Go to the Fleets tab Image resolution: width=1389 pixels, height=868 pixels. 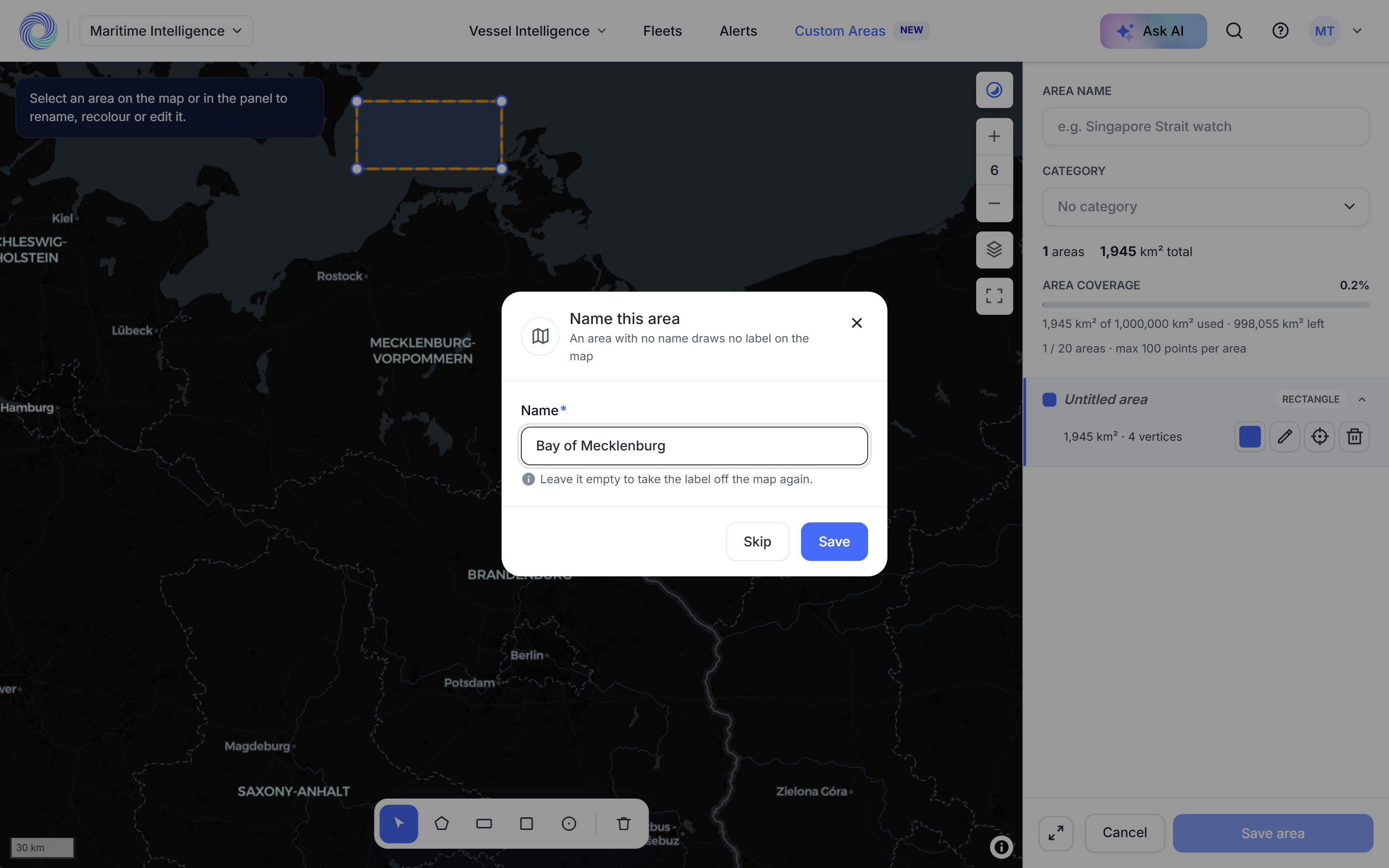point(662,30)
